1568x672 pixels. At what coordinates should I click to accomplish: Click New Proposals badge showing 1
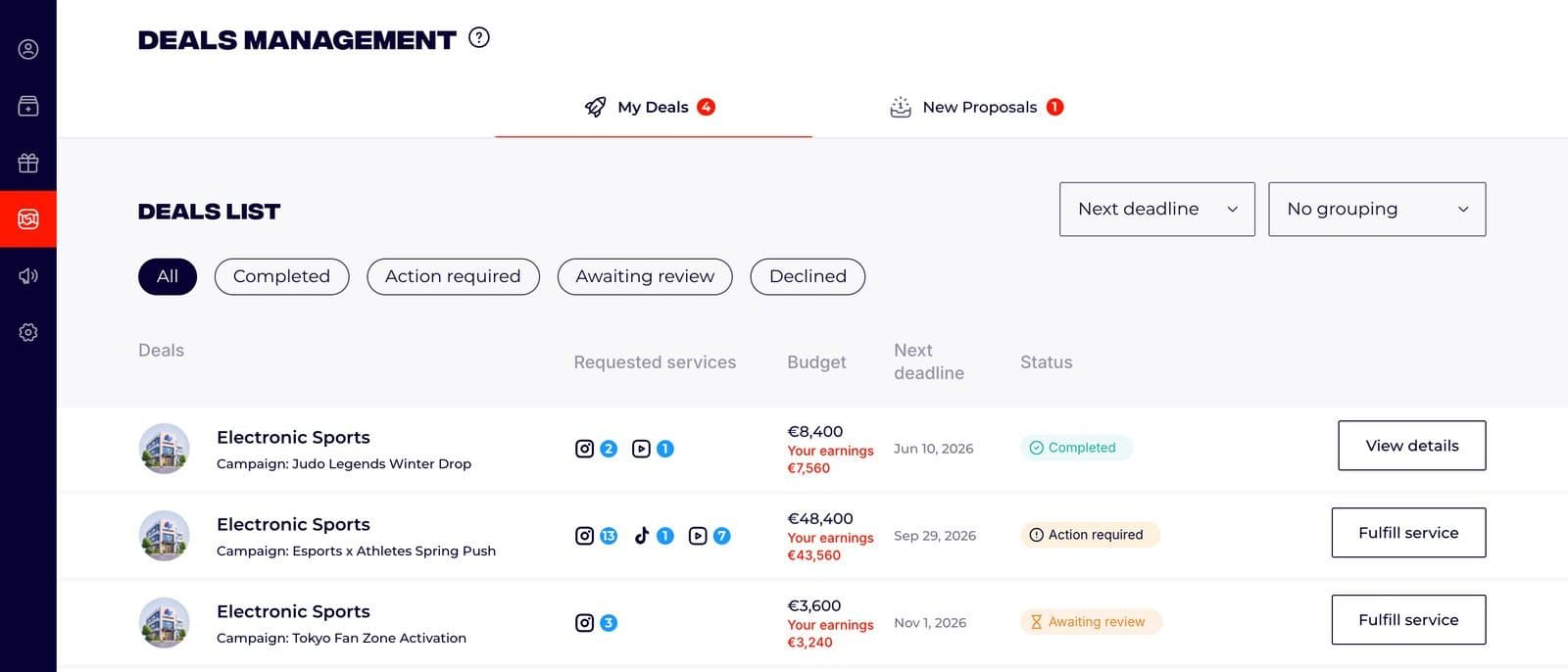pyautogui.click(x=1054, y=107)
